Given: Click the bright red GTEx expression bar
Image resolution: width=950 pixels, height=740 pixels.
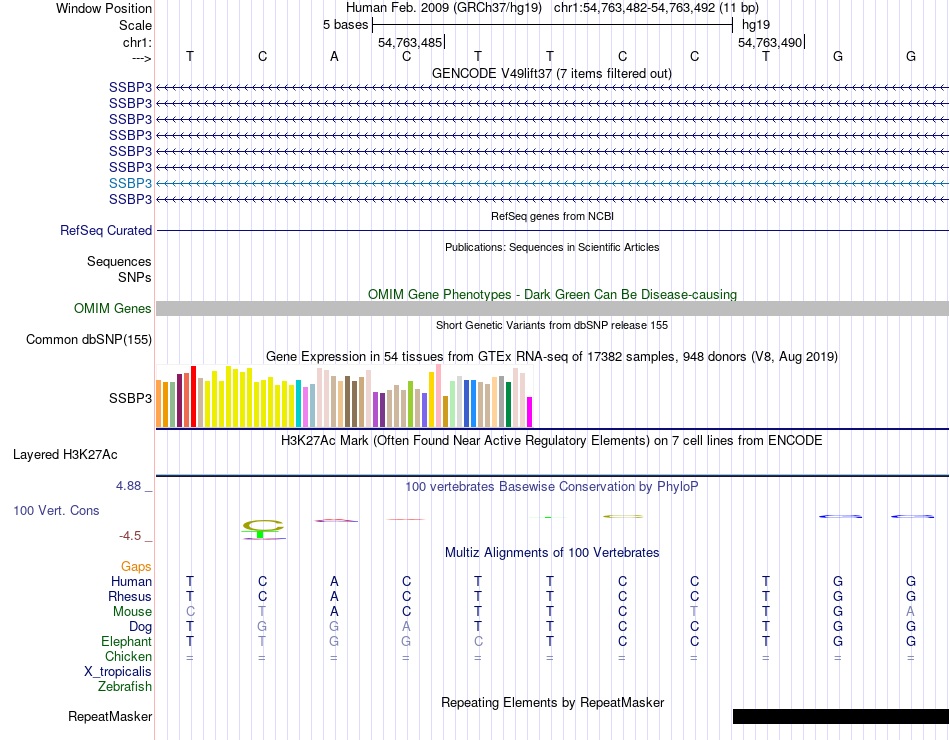Looking at the screenshot, I should point(193,396).
